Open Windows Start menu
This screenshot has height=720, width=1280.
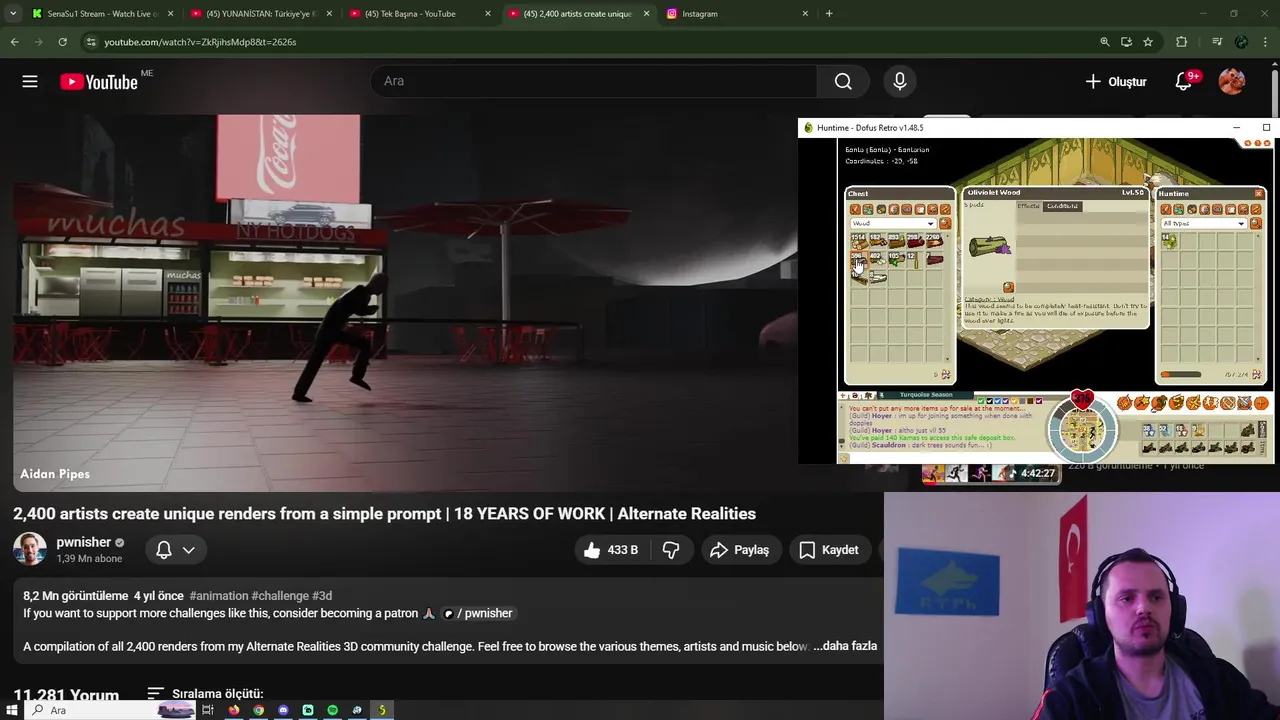pos(12,710)
